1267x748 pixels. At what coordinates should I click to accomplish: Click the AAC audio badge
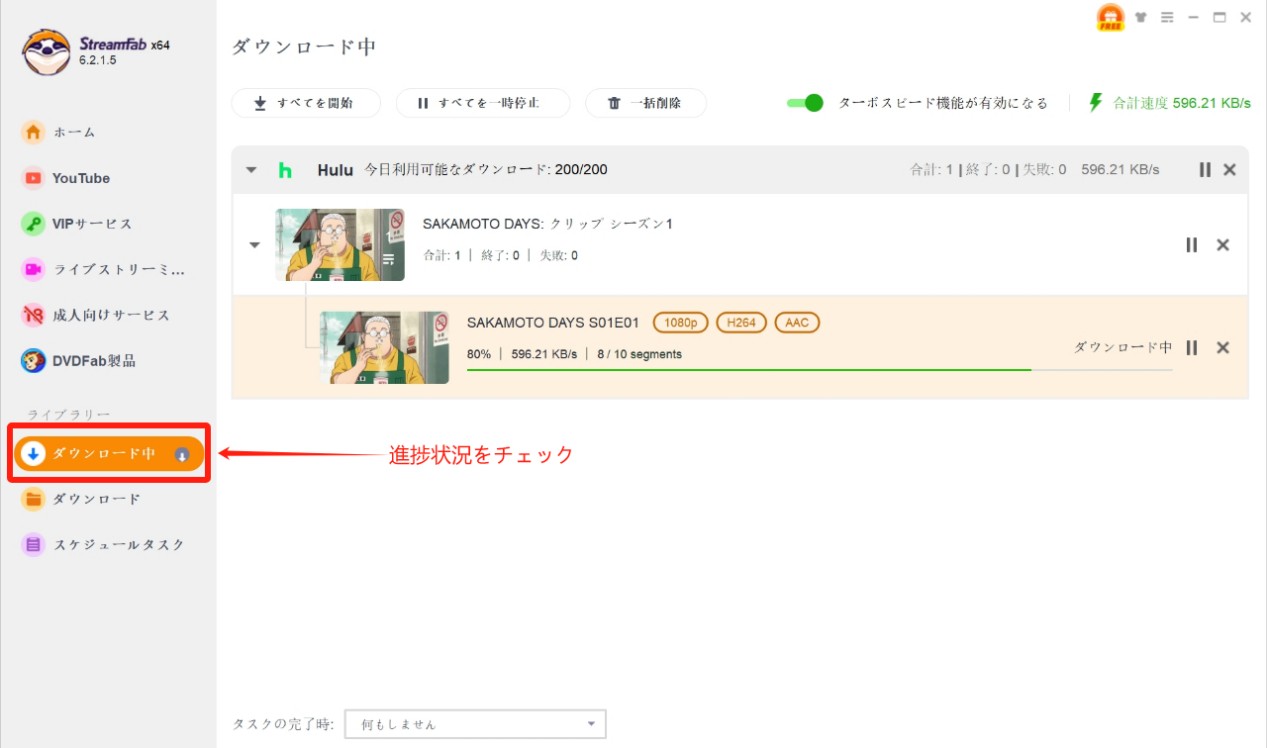click(x=797, y=323)
